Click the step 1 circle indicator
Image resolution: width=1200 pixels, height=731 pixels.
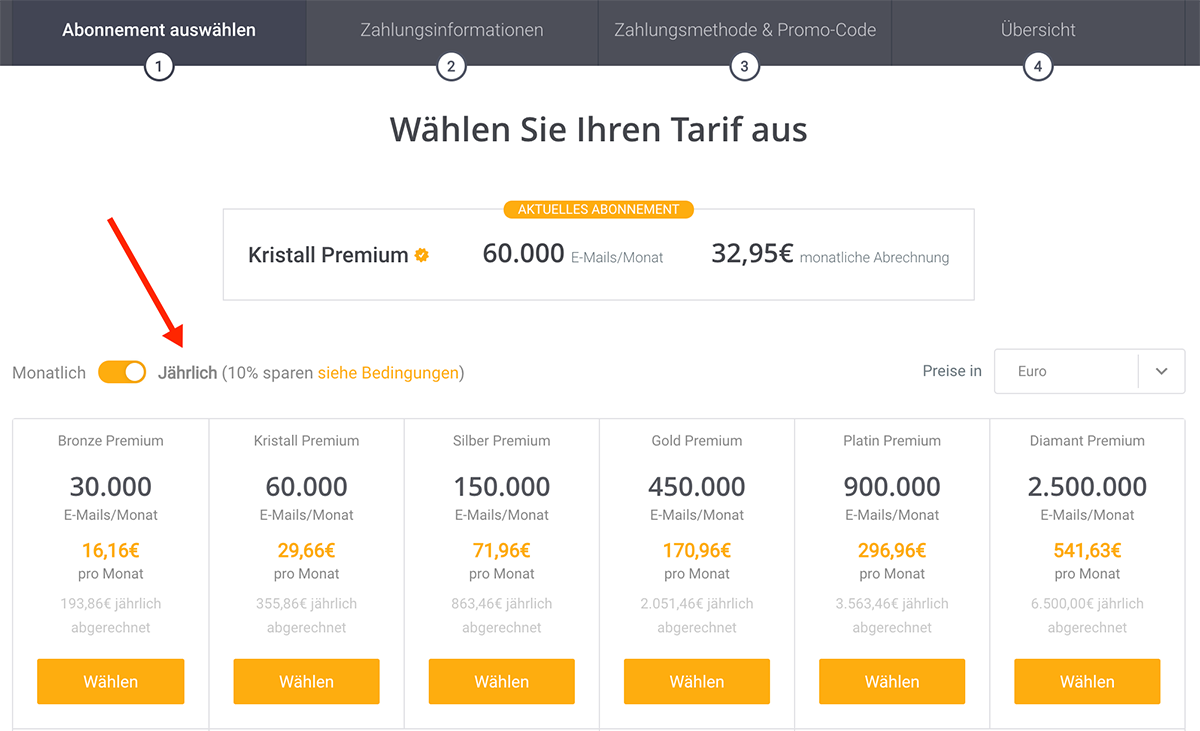(x=158, y=67)
